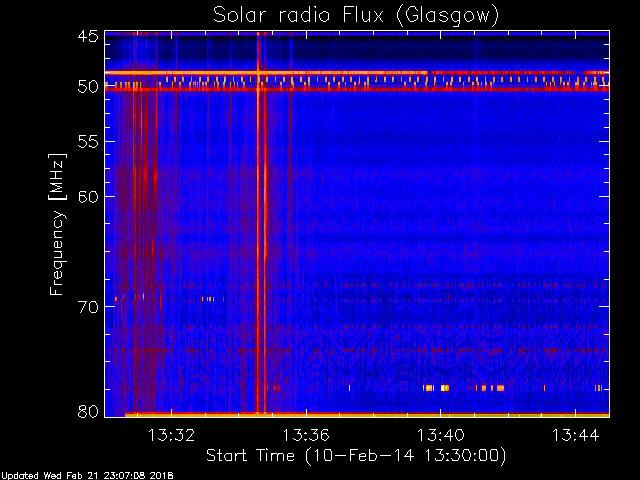Click the 'Solar radio Flux (Glasgow)' title
640x480 pixels.
point(356,15)
